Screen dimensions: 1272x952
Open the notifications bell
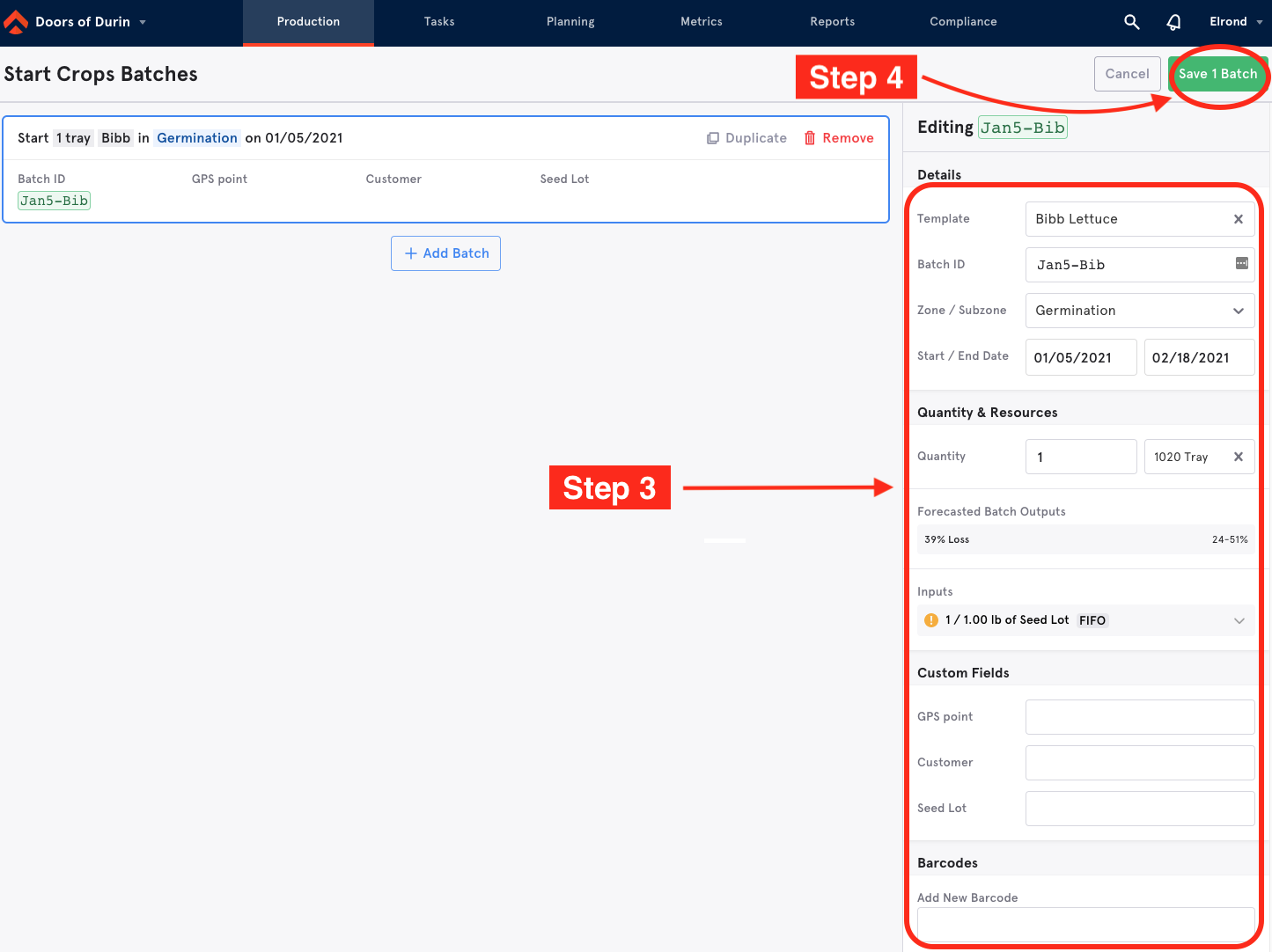(x=1173, y=22)
